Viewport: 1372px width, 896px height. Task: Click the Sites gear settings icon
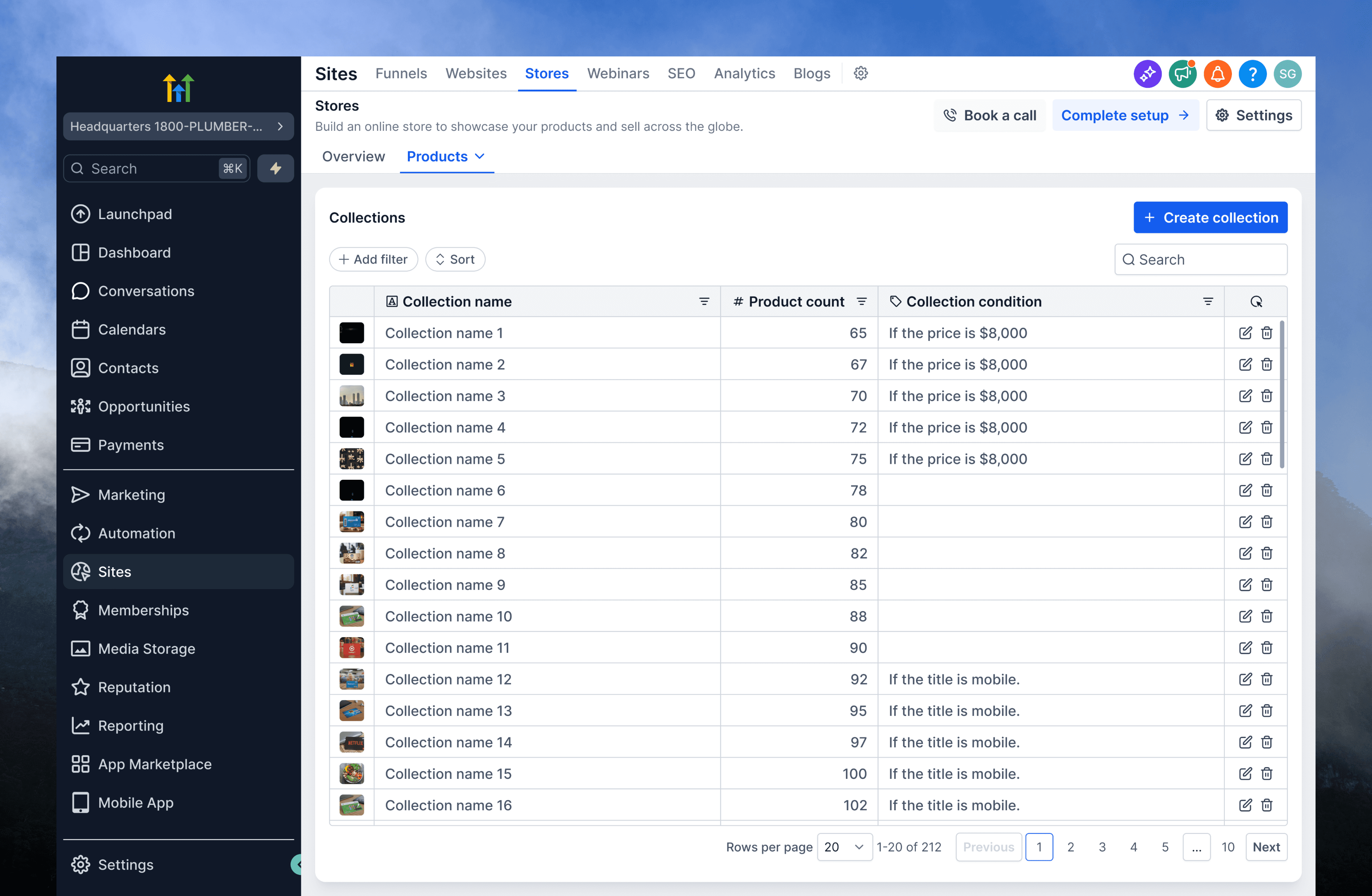pos(860,74)
